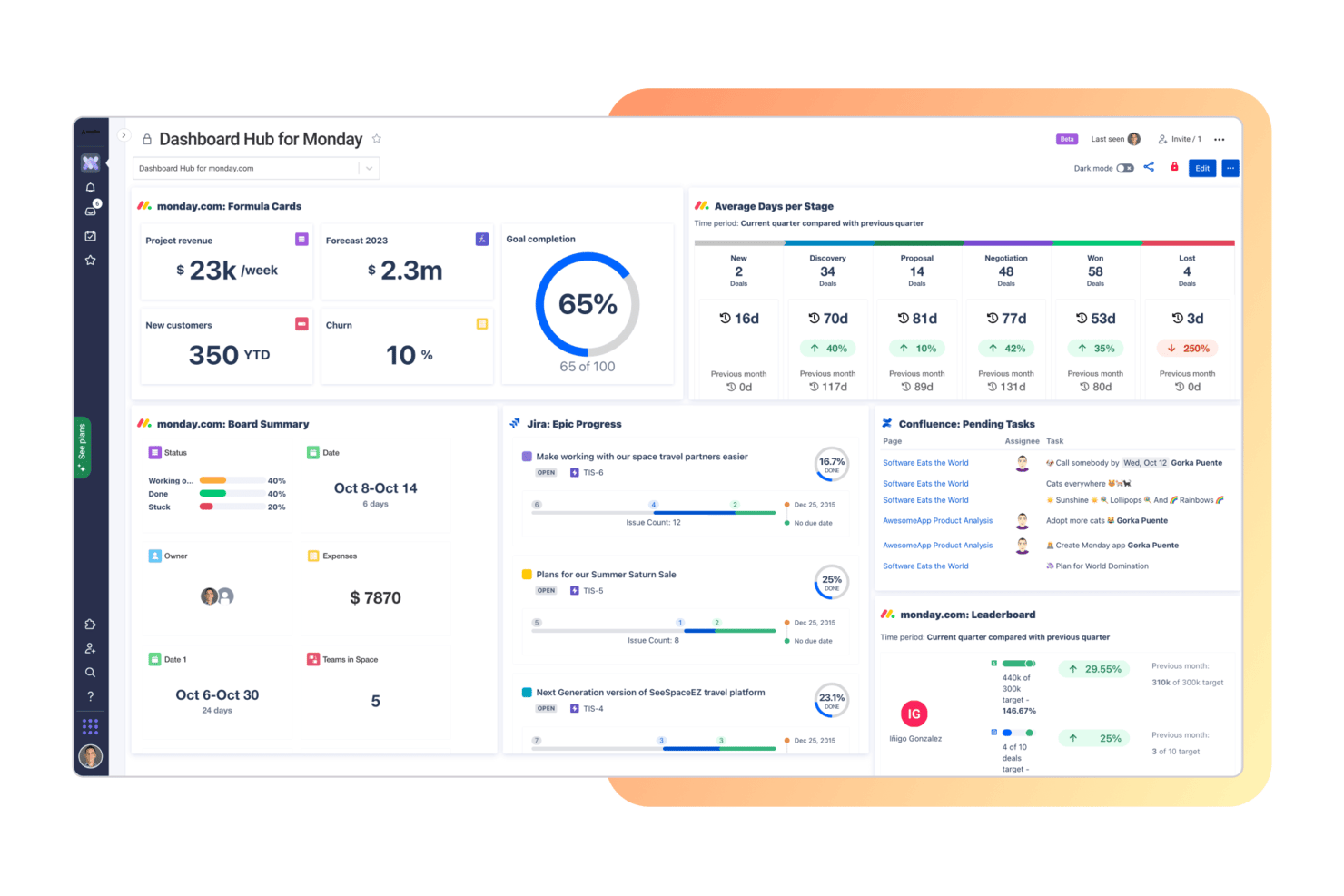Toggle first Leaderboard switch near 440k target
1344x896 pixels.
(x=1018, y=664)
